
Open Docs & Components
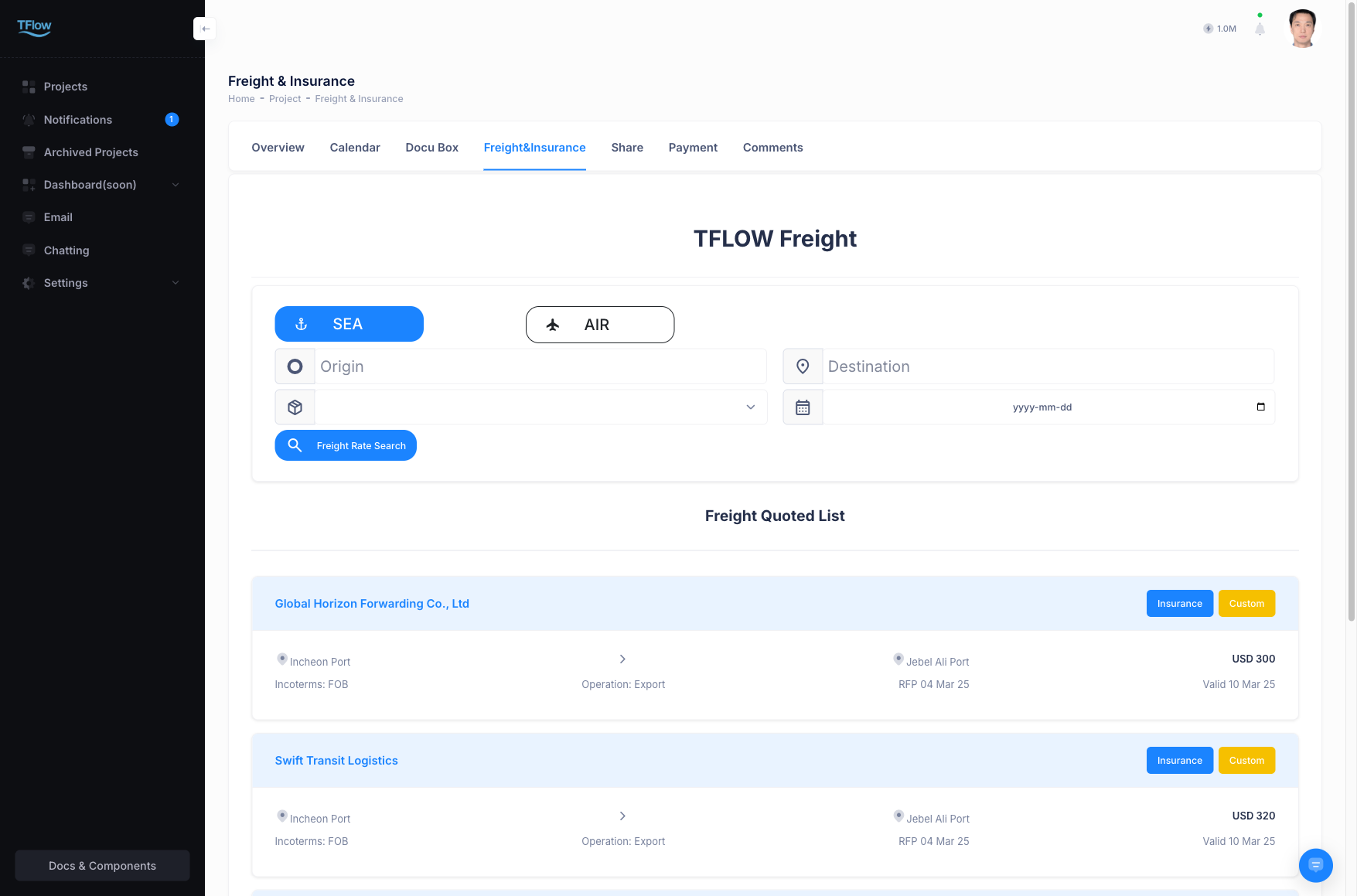coord(102,866)
